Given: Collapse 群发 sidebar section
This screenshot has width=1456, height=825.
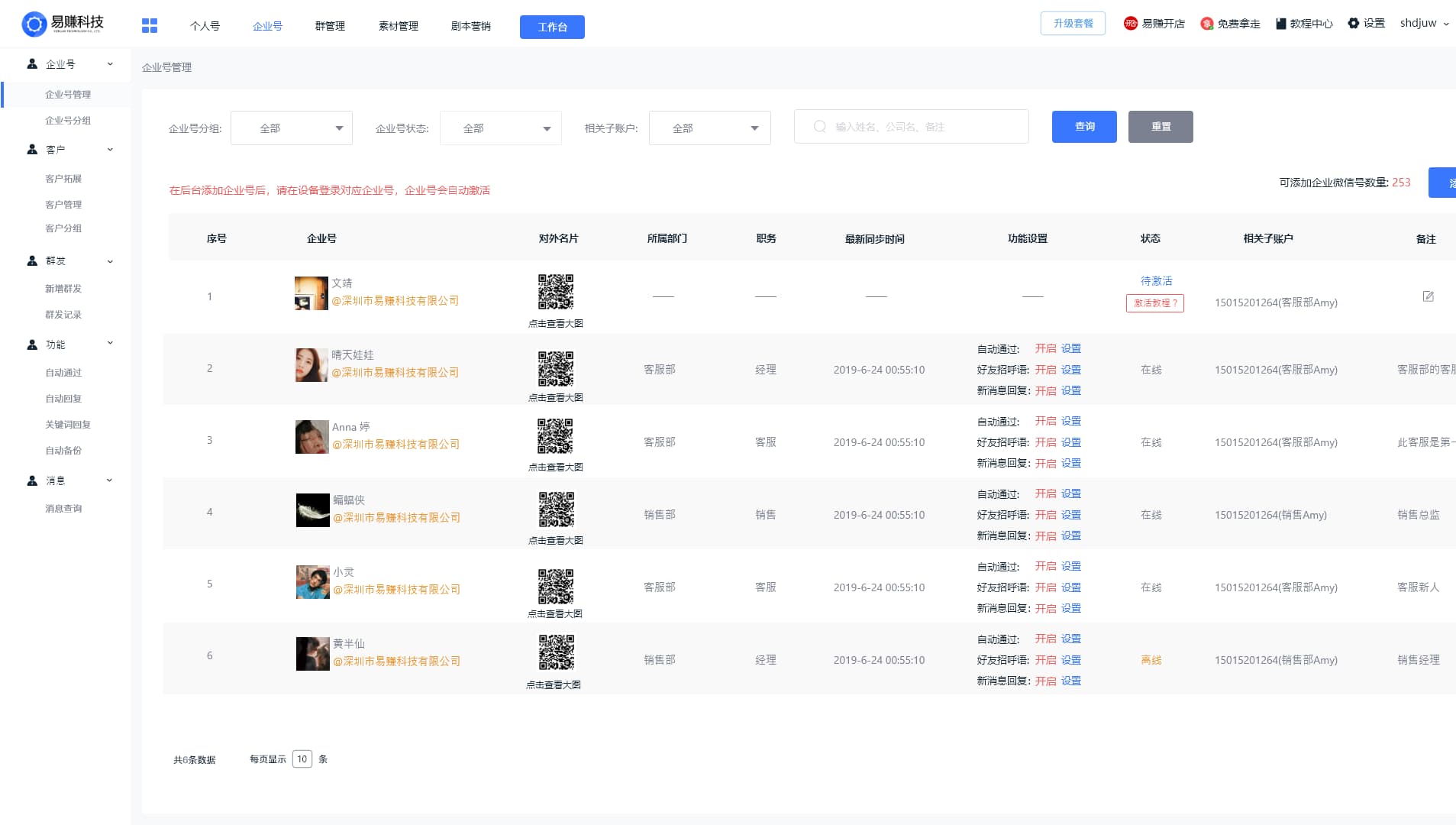Looking at the screenshot, I should (x=110, y=261).
